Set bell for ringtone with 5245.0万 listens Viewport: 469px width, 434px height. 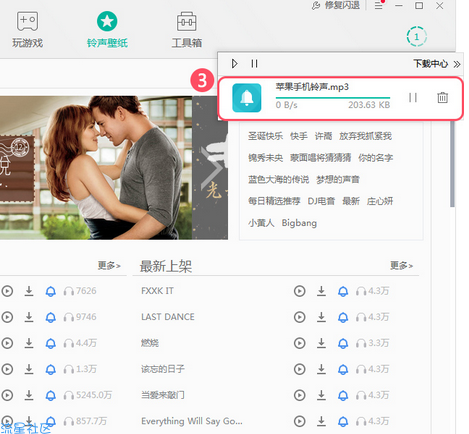[x=51, y=395]
